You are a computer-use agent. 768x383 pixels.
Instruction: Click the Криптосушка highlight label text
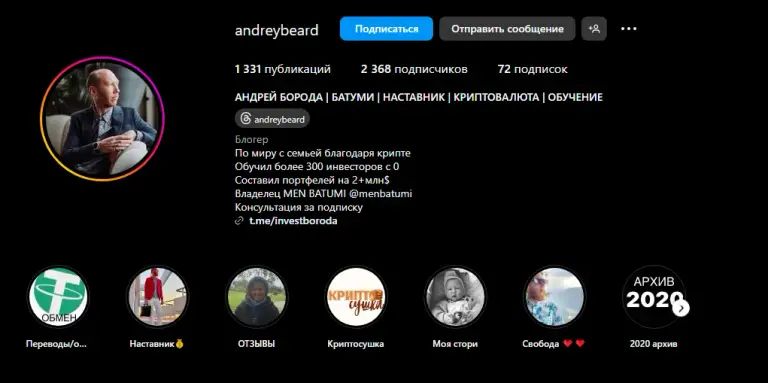pos(356,344)
